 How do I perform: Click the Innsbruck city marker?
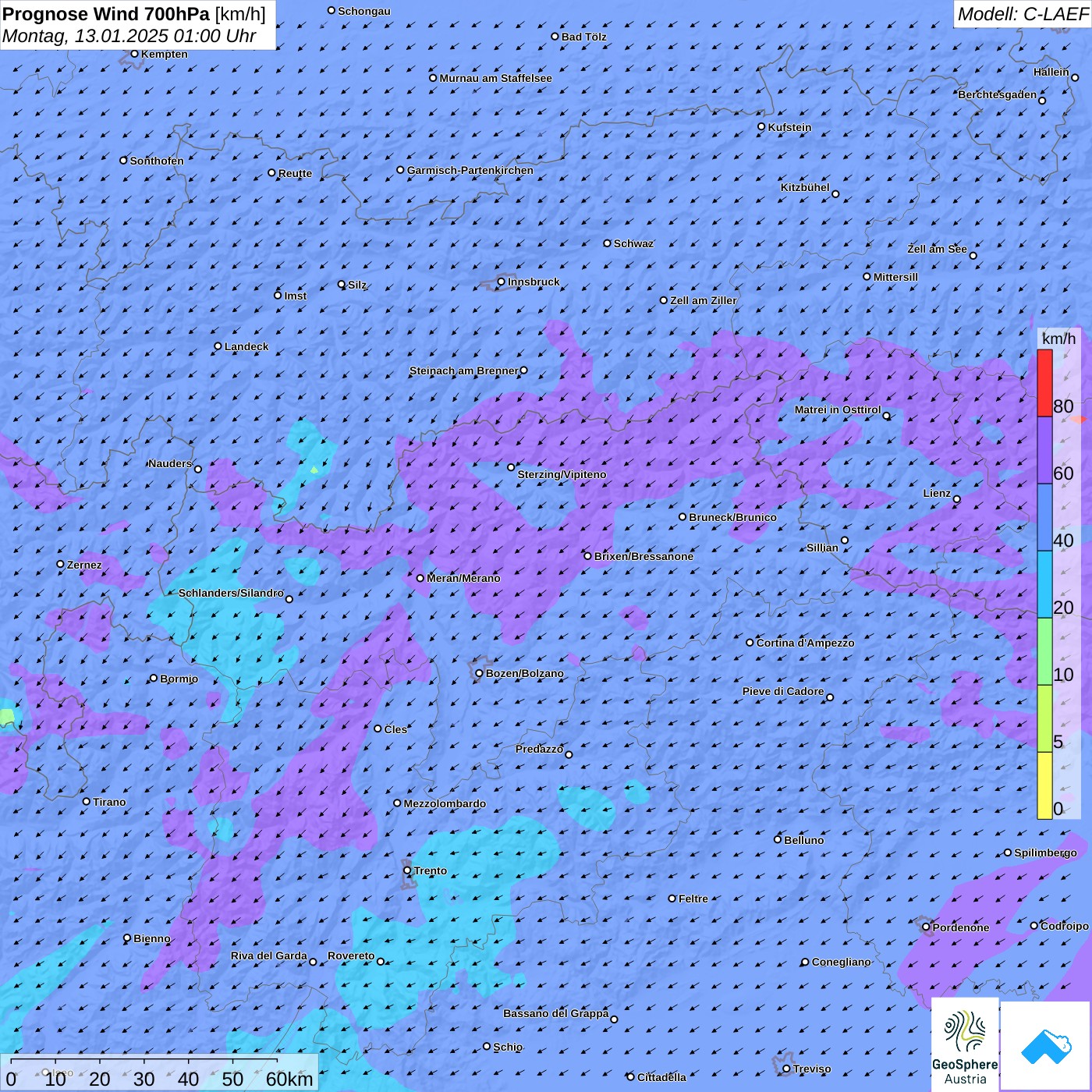502,282
